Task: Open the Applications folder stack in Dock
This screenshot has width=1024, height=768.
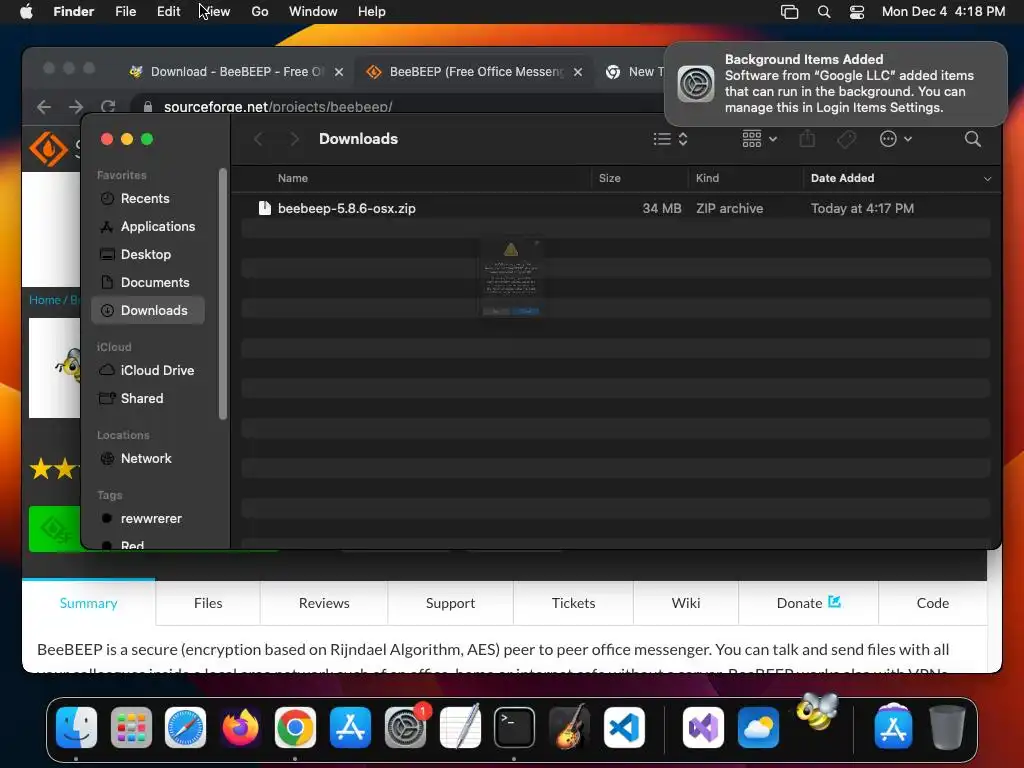Action: pos(893,727)
